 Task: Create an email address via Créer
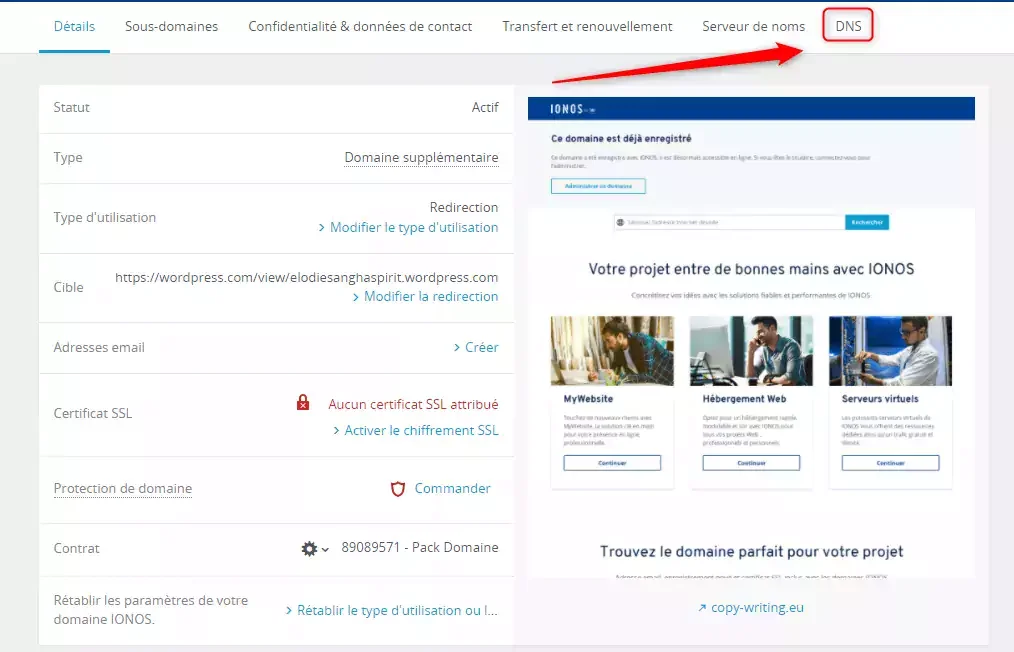[482, 347]
